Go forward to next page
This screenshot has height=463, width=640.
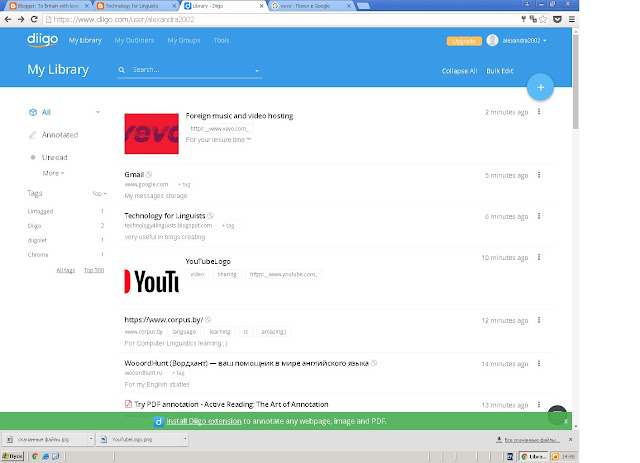point(21,19)
